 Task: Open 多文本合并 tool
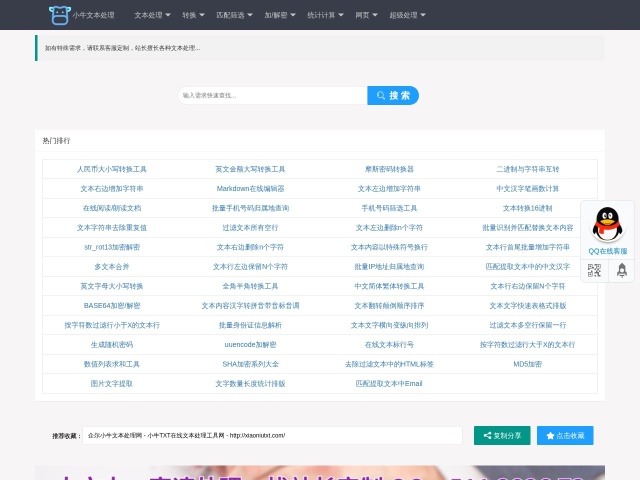click(112, 267)
